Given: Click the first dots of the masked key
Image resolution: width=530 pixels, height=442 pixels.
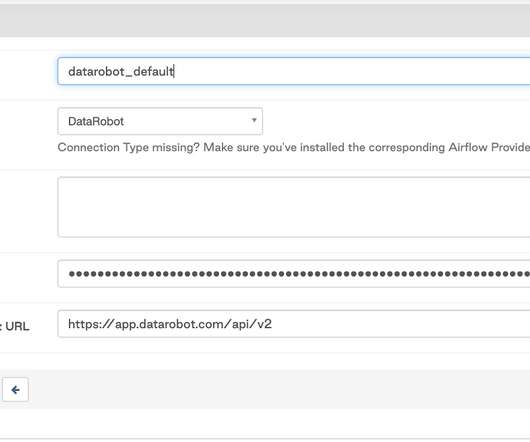Looking at the screenshot, I should pos(78,274).
